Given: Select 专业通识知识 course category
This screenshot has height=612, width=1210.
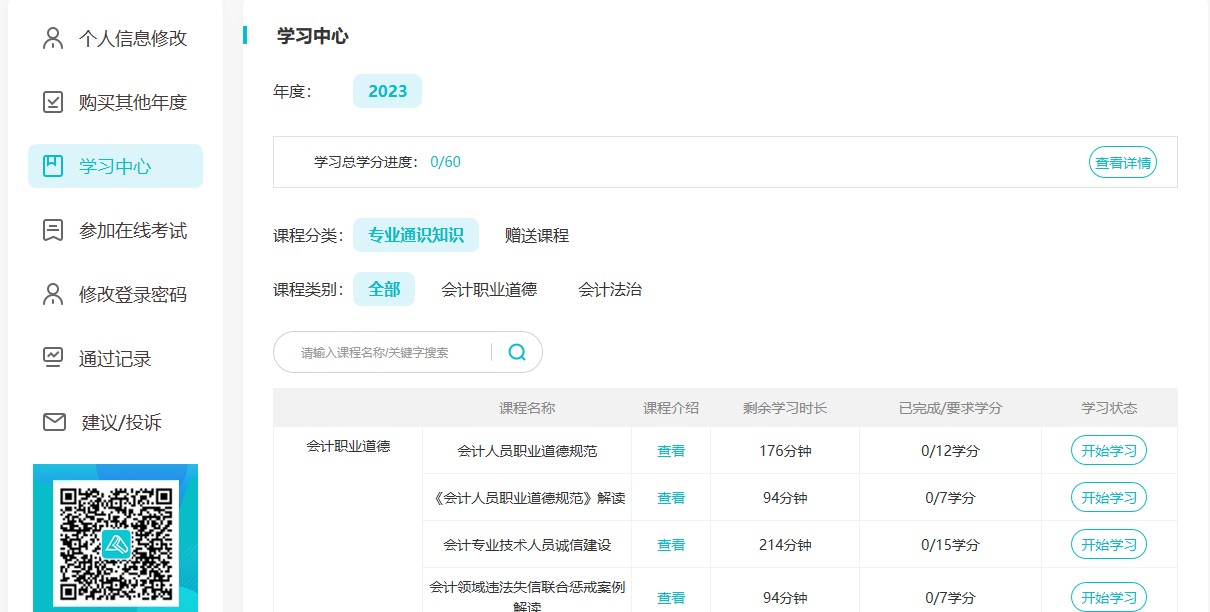Looking at the screenshot, I should point(415,235).
